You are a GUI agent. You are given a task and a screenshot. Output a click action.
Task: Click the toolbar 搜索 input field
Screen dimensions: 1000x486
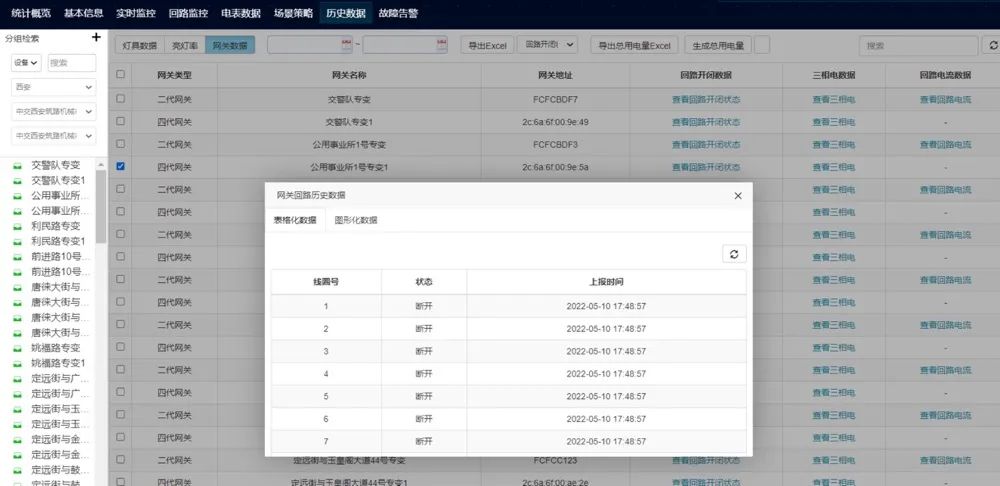[x=918, y=45]
